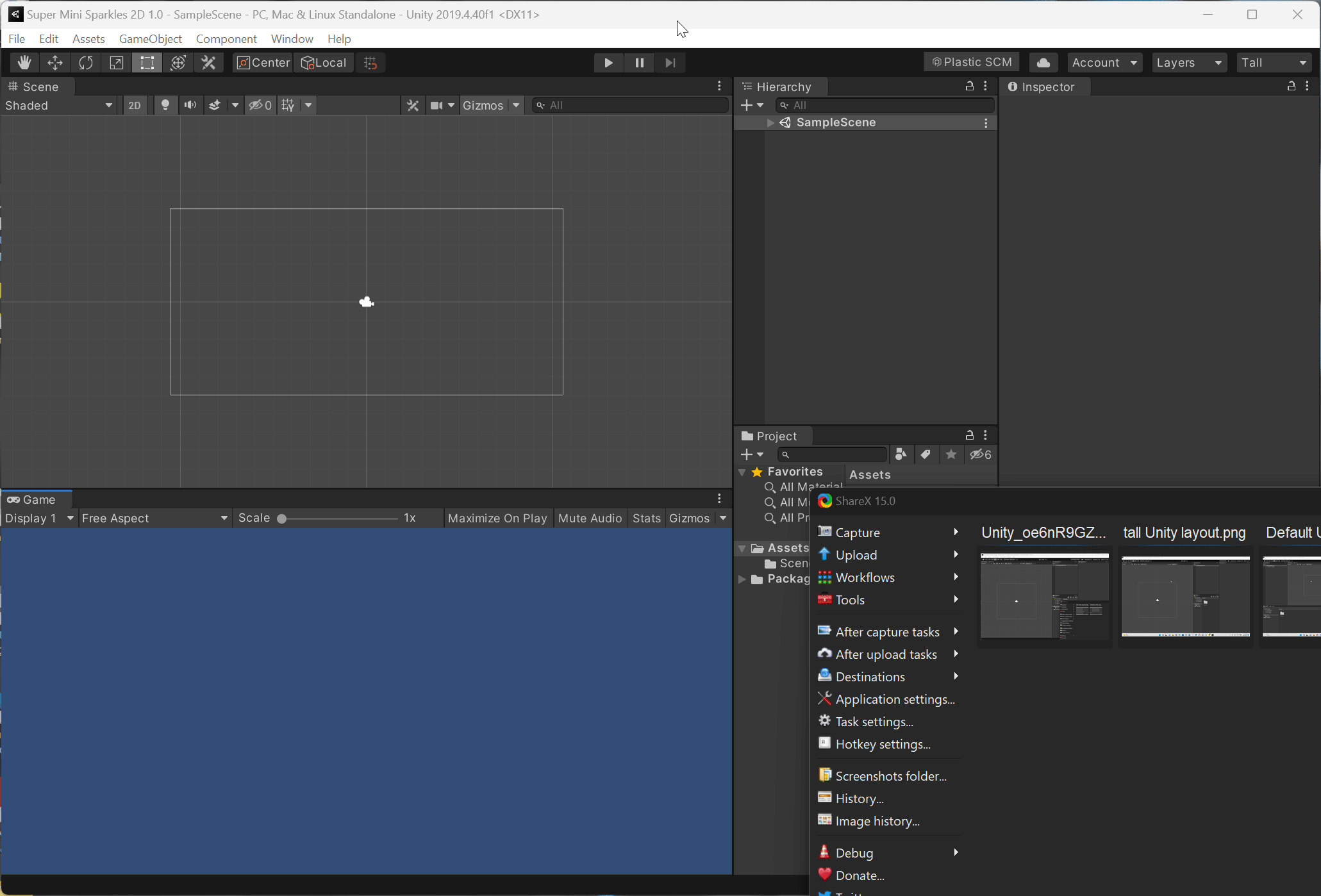
Task: Open Scene camera settings
Action: tap(436, 105)
